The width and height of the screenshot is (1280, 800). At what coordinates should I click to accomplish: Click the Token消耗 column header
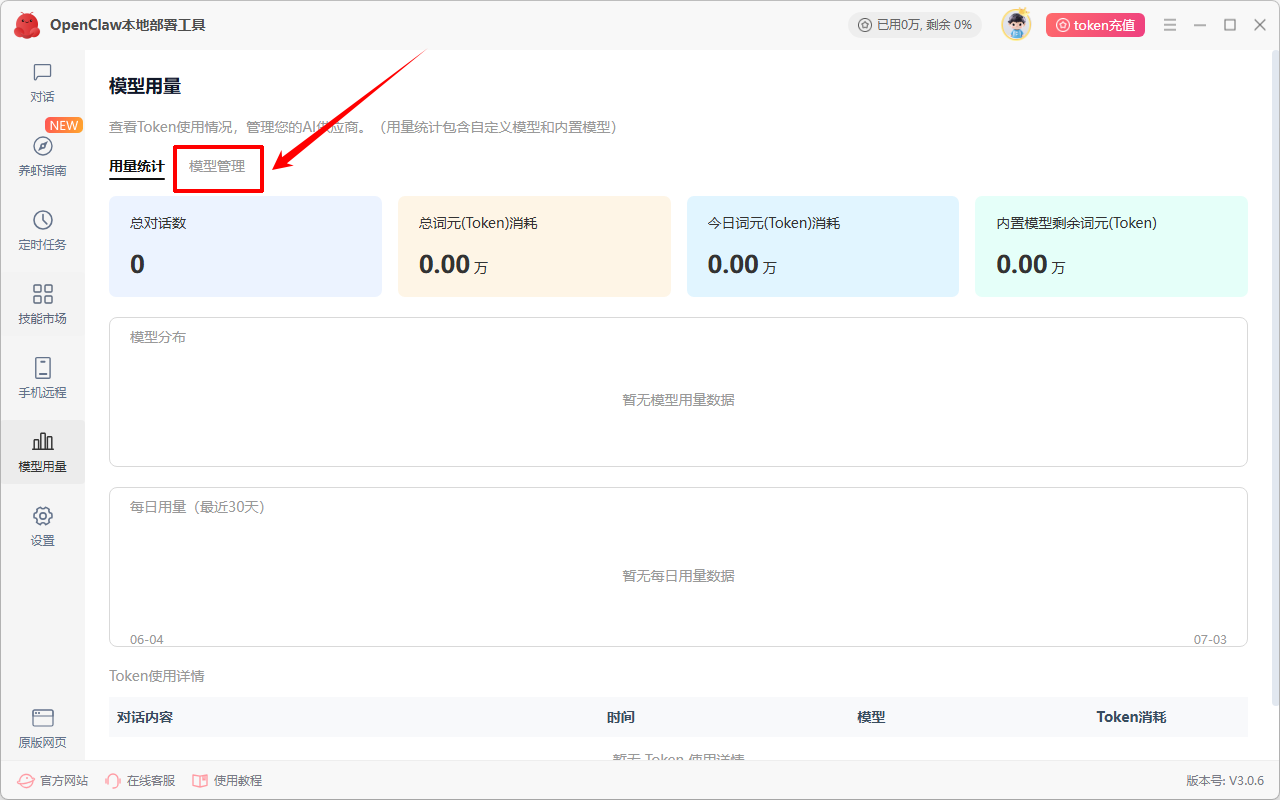1131,717
